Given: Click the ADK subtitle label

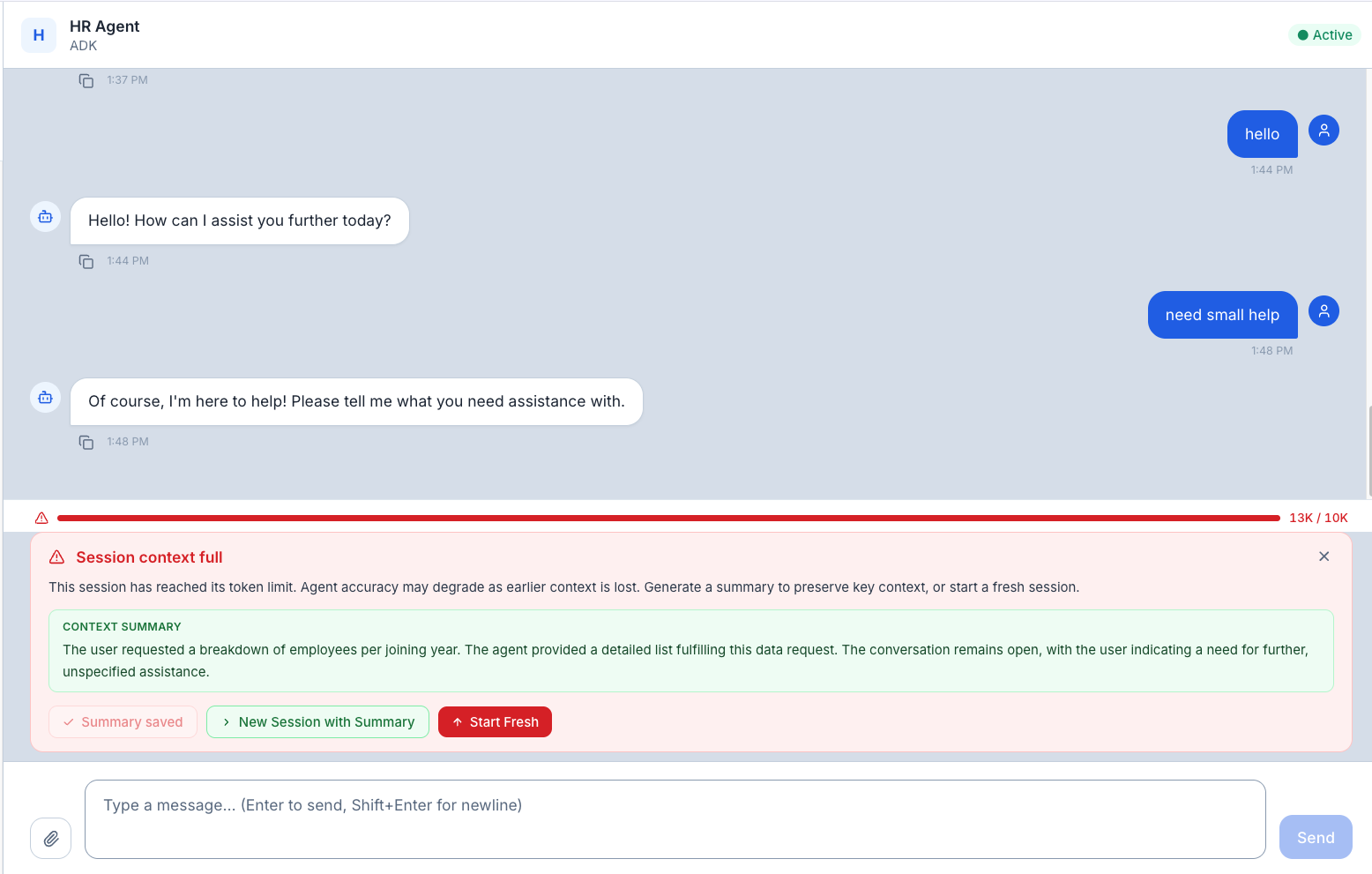Looking at the screenshot, I should coord(83,46).
